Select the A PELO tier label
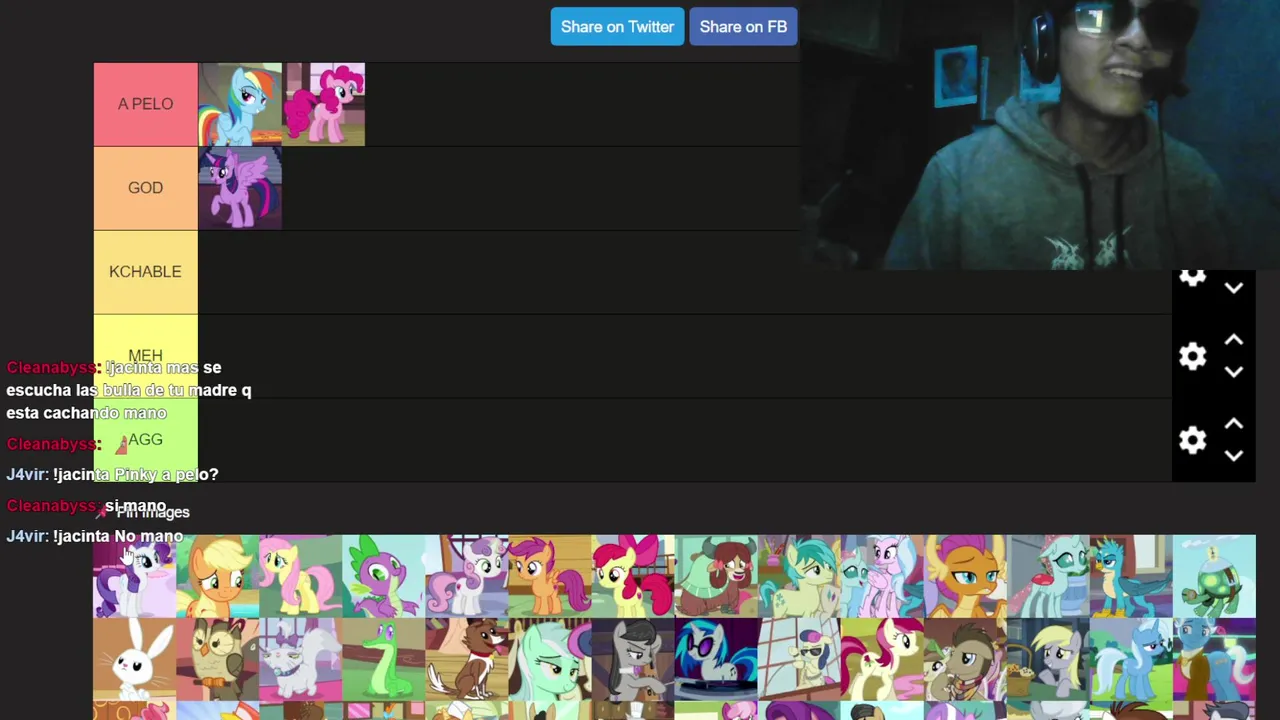1280x720 pixels. 145,104
